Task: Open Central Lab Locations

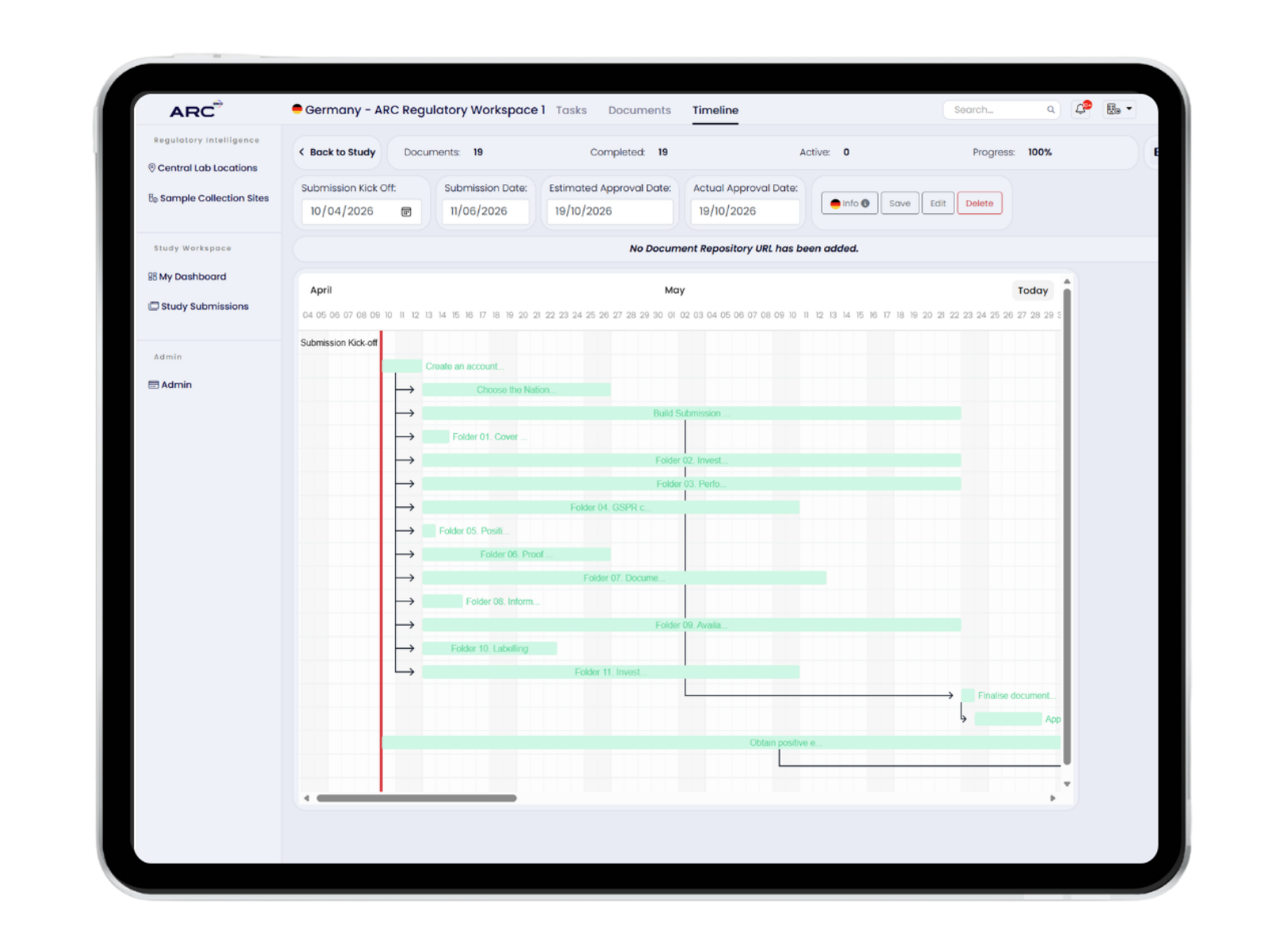Action: (203, 168)
